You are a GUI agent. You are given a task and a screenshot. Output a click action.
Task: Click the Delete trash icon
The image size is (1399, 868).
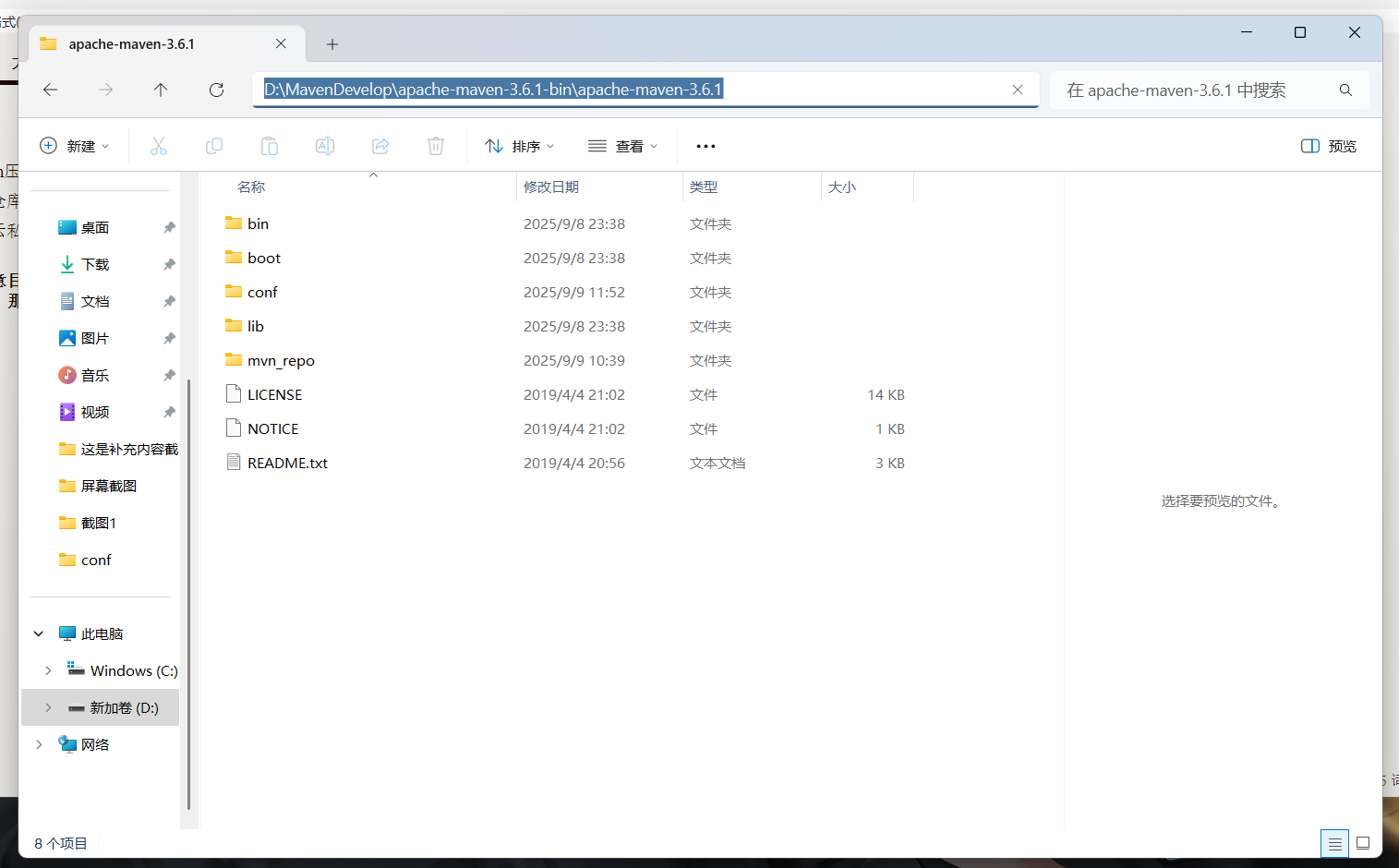tap(436, 146)
